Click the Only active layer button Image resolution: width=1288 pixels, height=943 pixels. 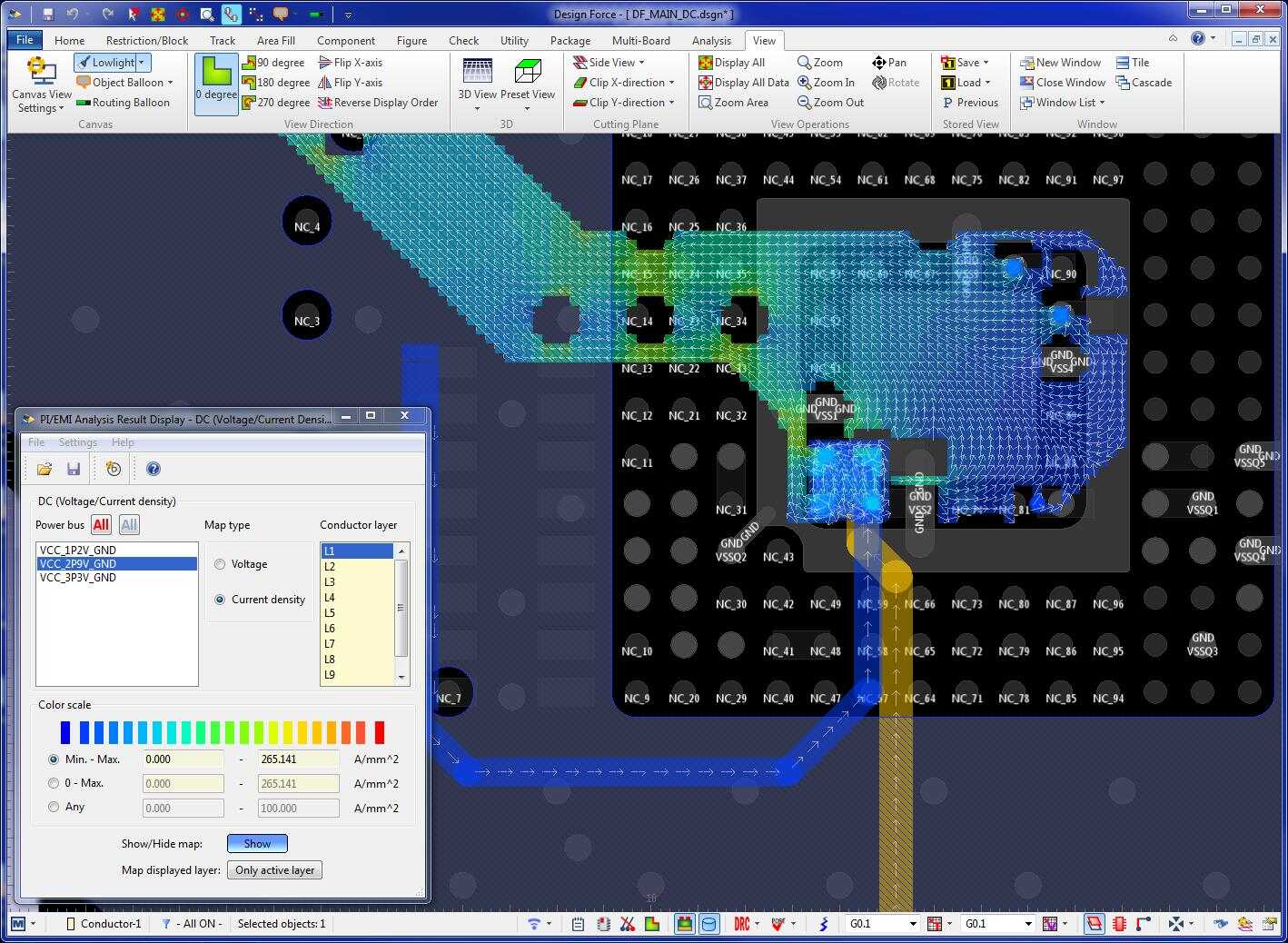(x=275, y=870)
